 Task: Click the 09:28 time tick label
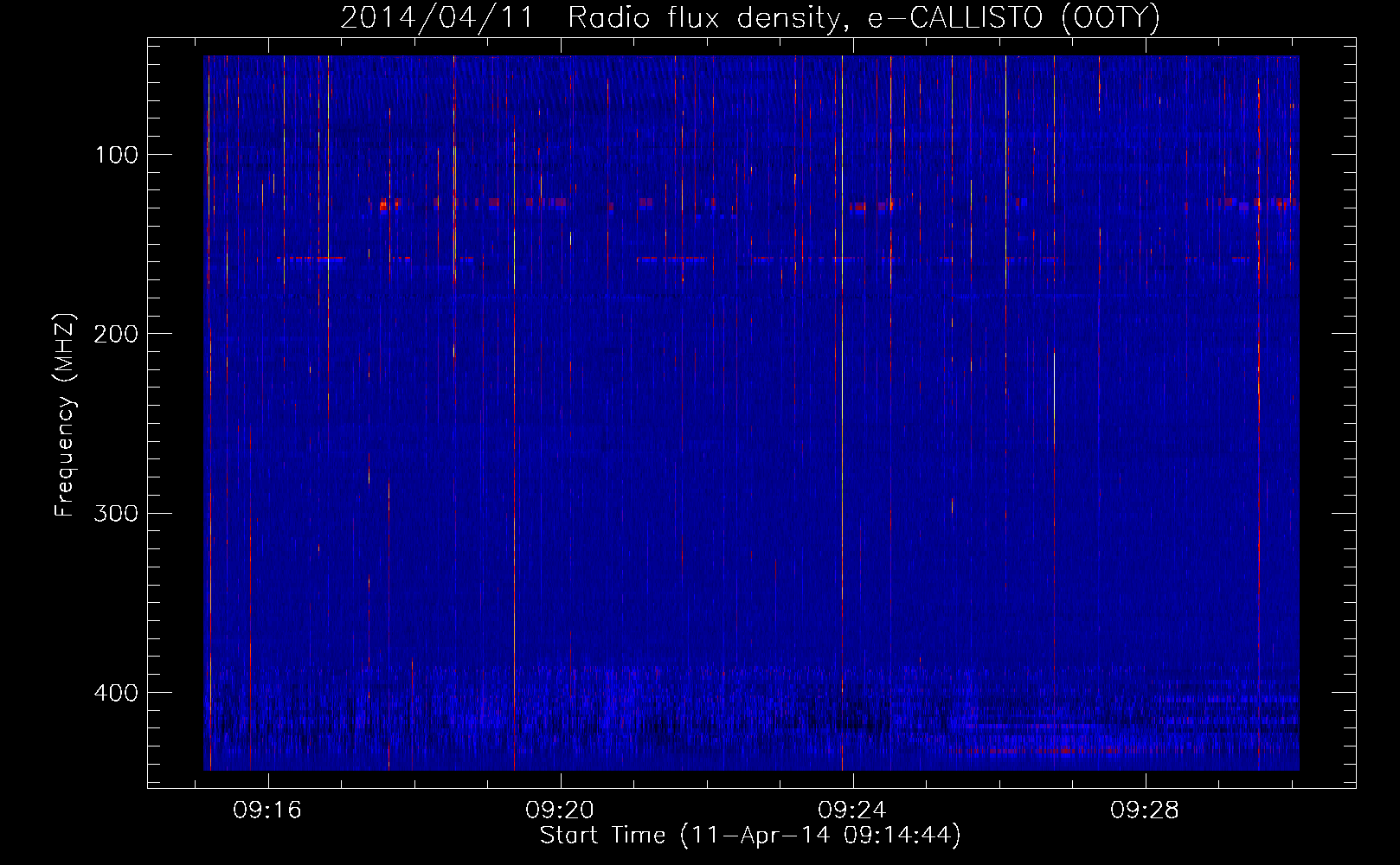pos(1145,810)
